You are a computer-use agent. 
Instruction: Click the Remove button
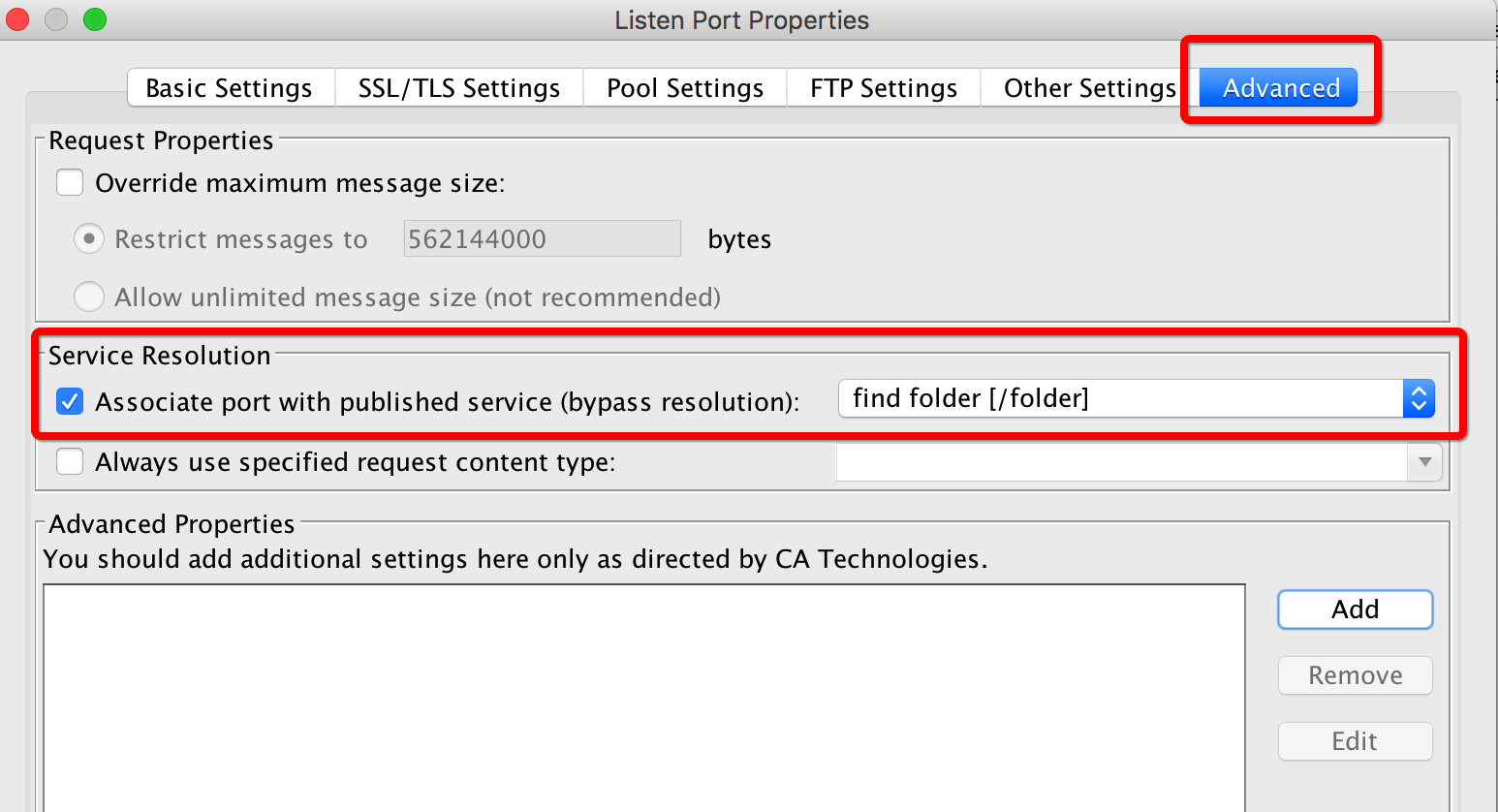coord(1354,674)
